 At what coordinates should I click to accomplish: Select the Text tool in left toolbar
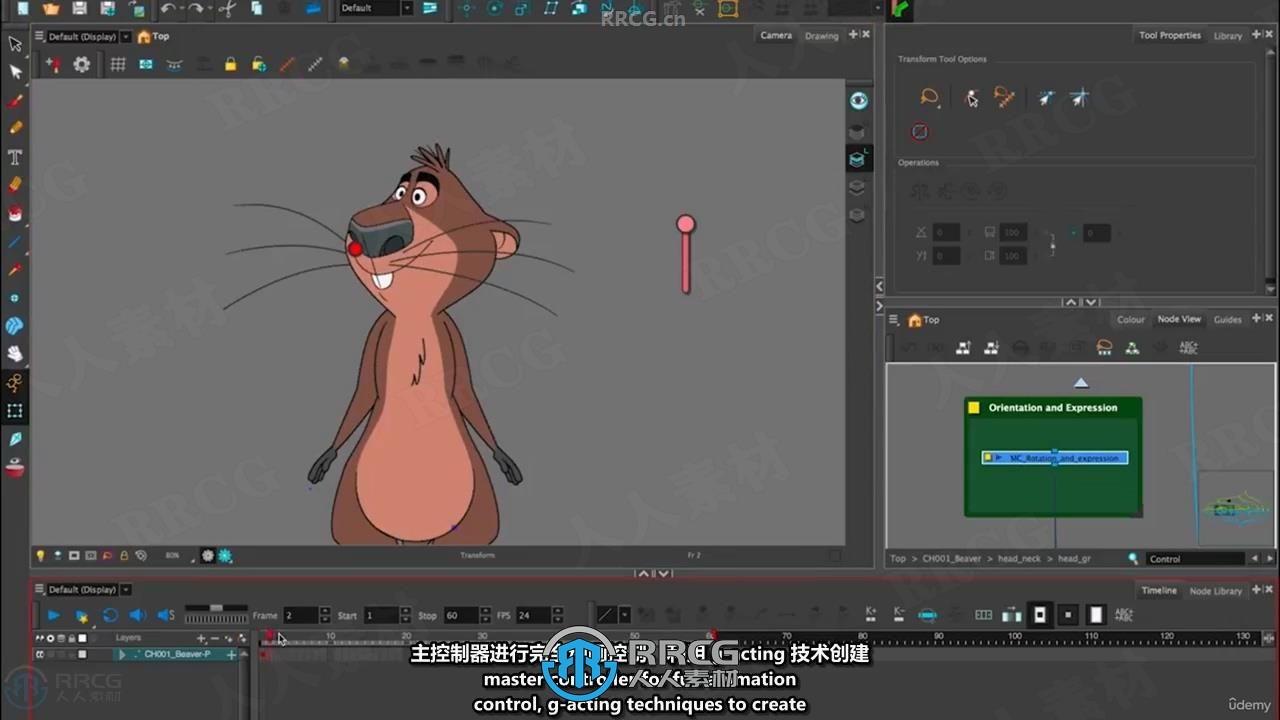15,157
